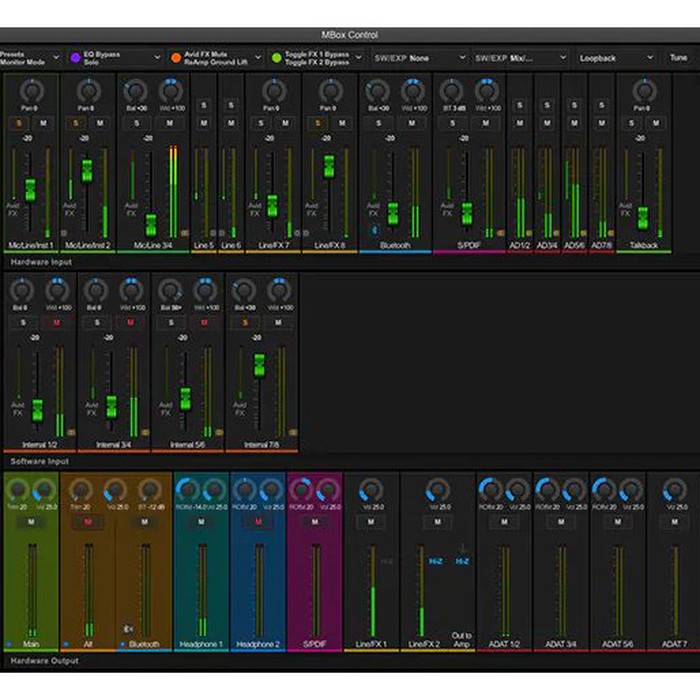Click the Bluetooth icon on Bluetooth input channel
The image size is (700, 700).
click(x=375, y=230)
